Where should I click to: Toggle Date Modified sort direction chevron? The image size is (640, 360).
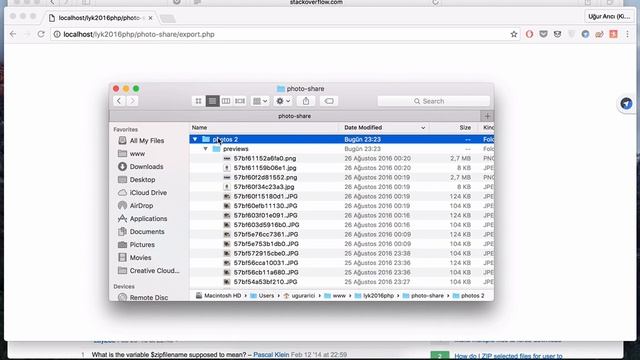tap(423, 128)
